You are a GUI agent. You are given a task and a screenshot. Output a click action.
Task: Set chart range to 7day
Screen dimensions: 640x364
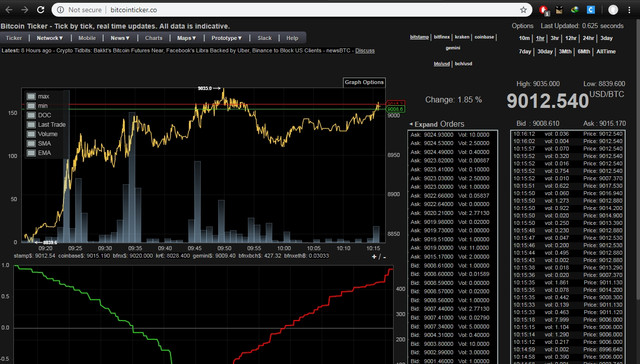point(525,51)
